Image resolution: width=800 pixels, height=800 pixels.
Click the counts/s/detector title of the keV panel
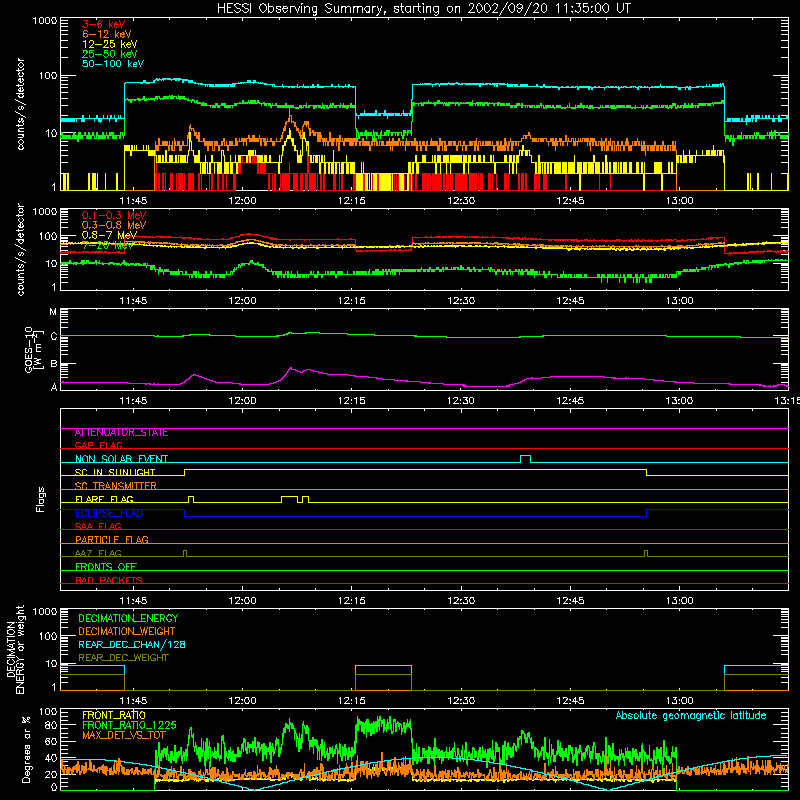[20, 104]
